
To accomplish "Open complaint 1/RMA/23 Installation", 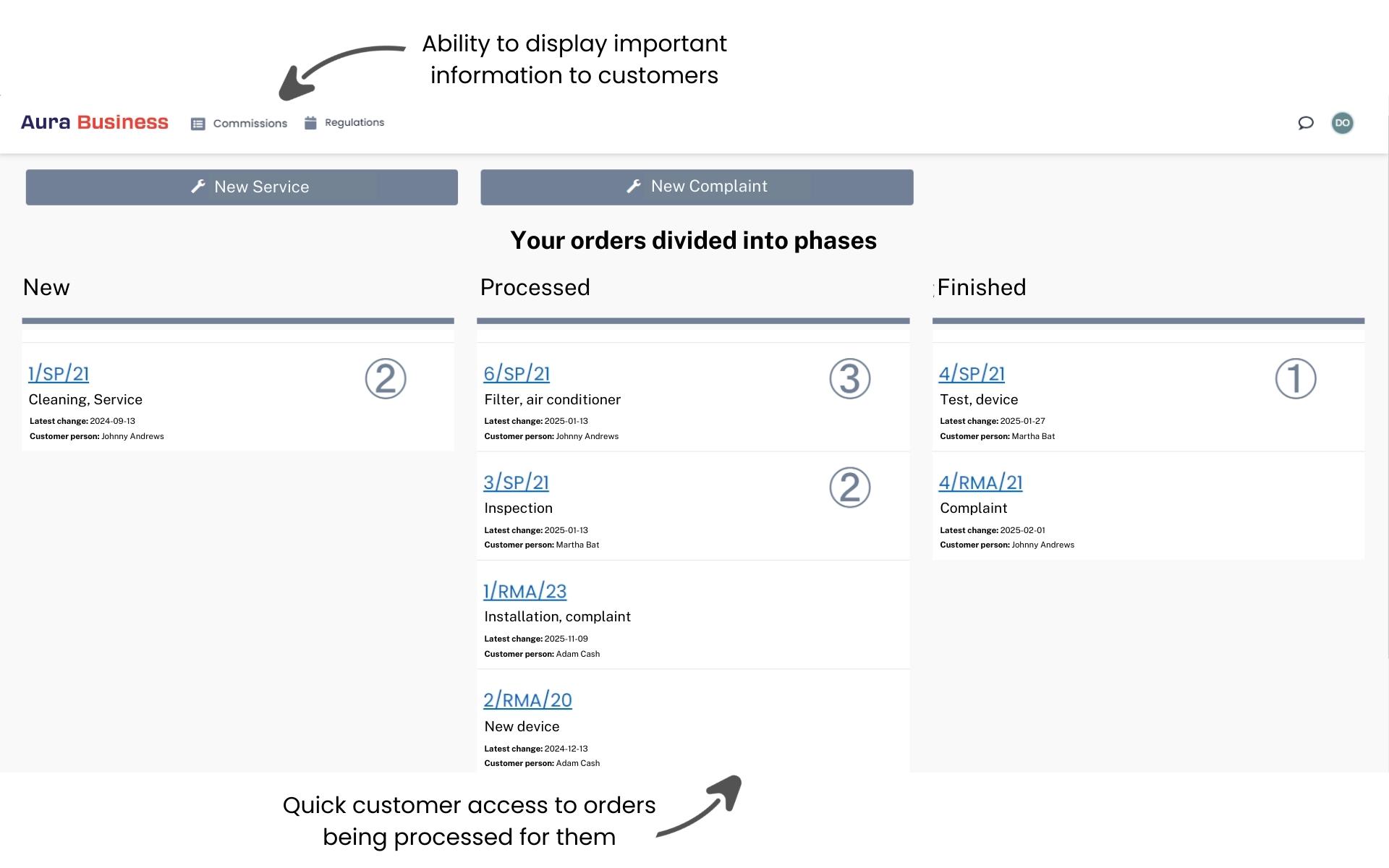I will coord(525,591).
